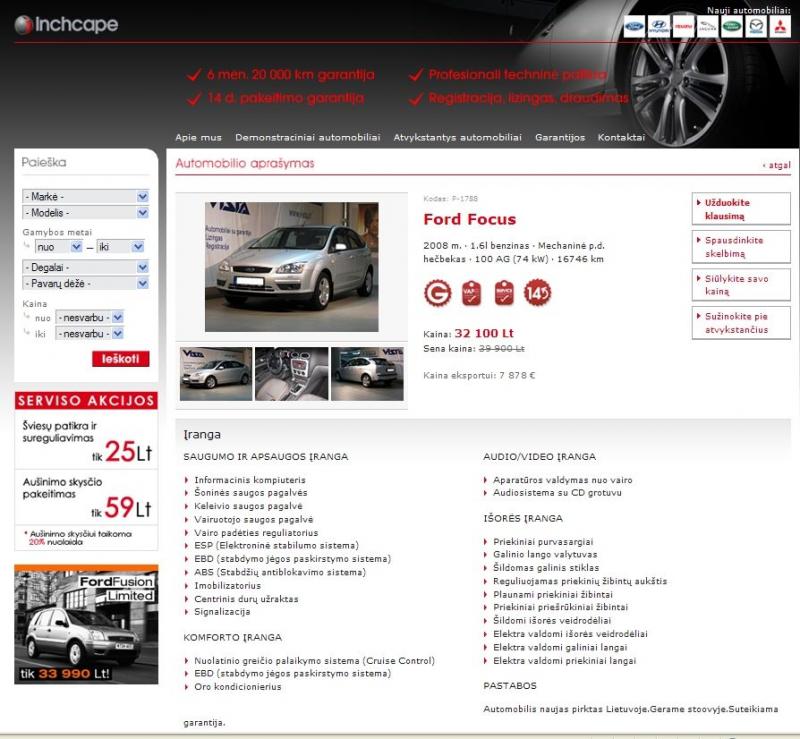This screenshot has width=800, height=739.
Task: Open the Hyundai brand logo
Action: tap(659, 26)
